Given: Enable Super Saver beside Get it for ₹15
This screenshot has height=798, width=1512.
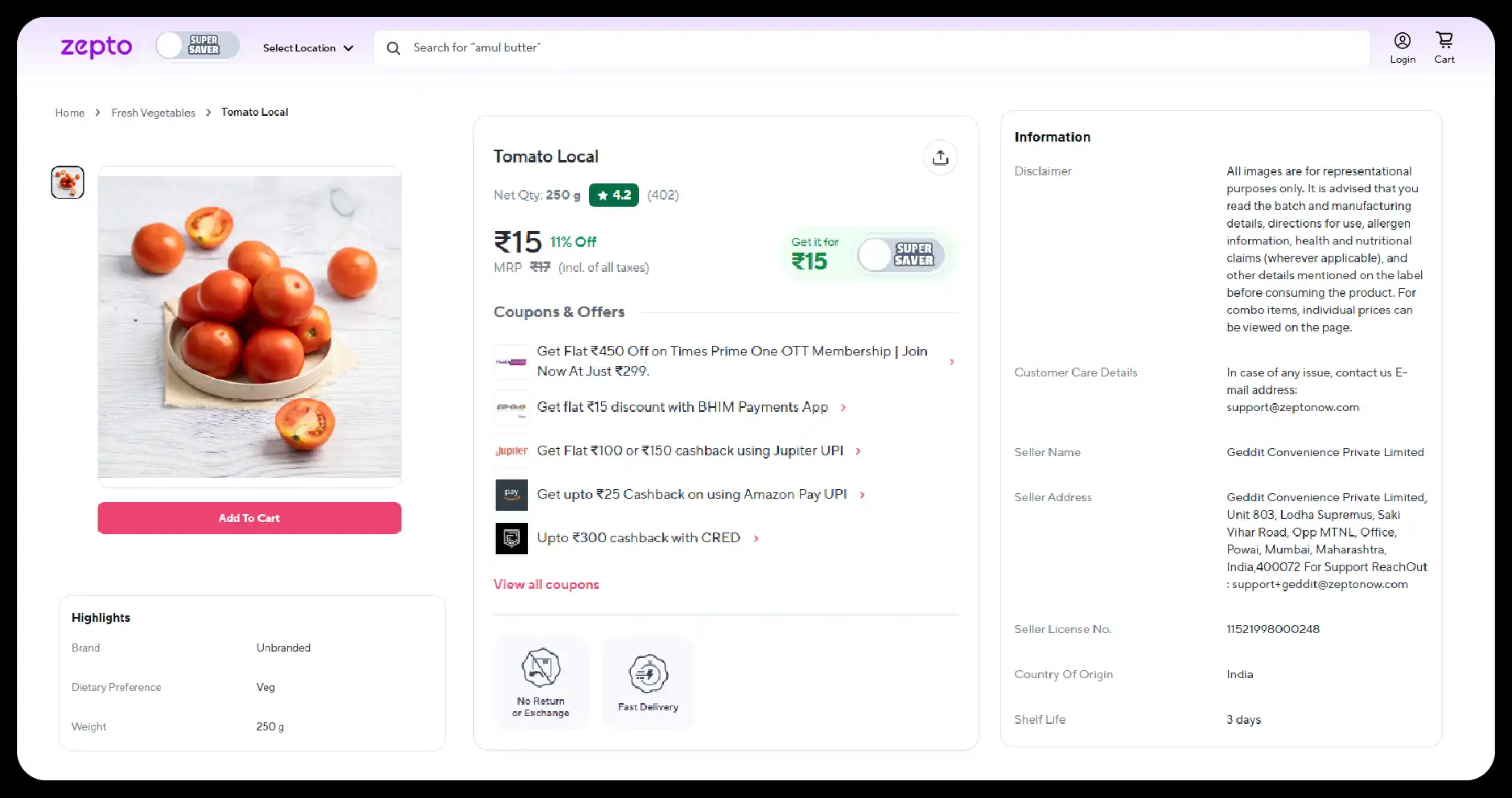Looking at the screenshot, I should [900, 255].
